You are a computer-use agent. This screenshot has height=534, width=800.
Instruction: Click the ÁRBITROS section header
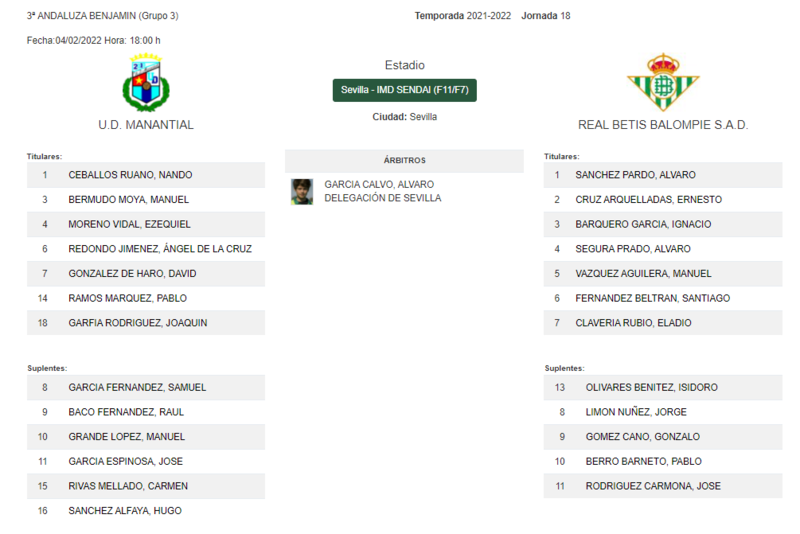coord(404,161)
